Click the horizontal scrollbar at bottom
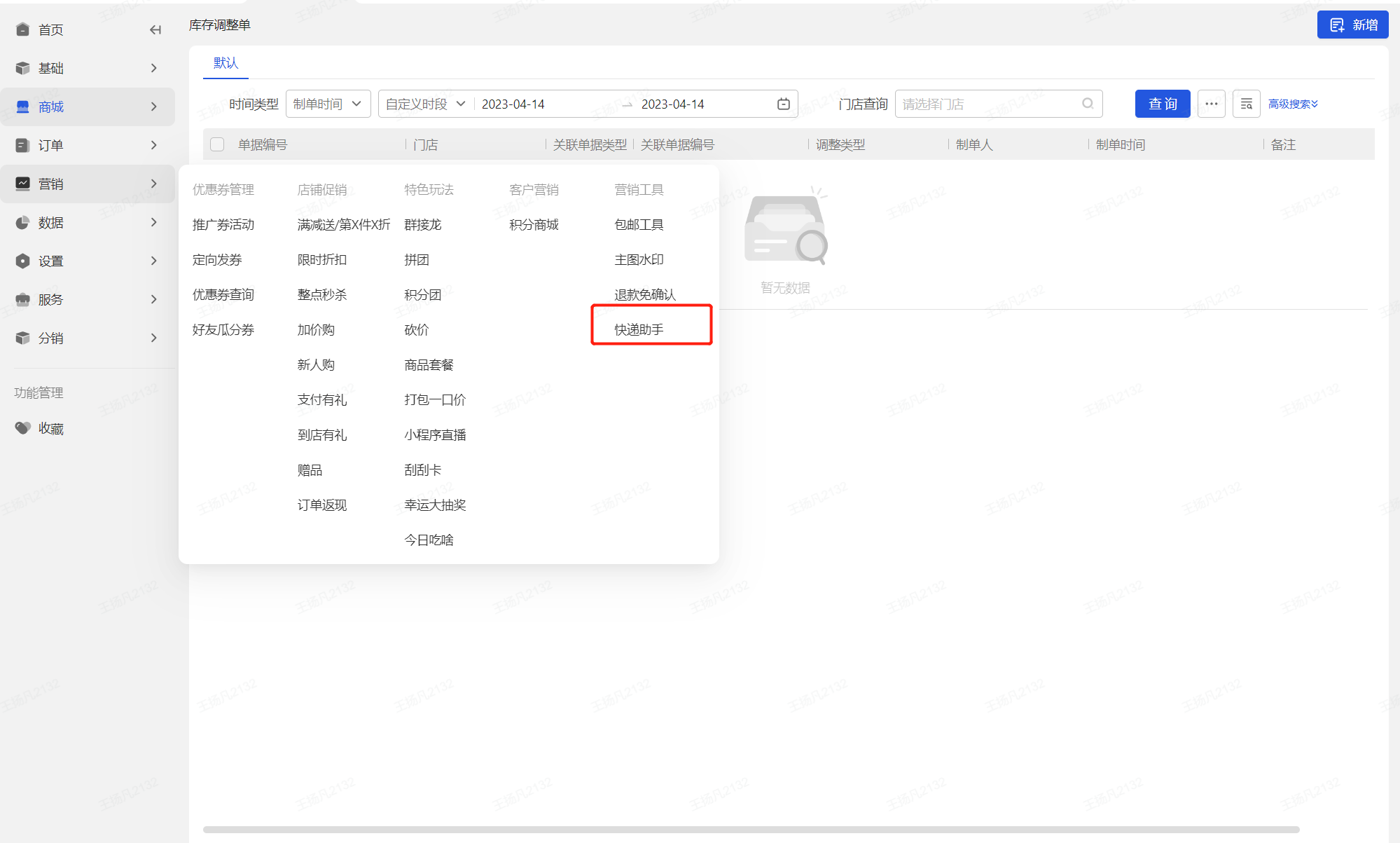Viewport: 1400px width, 843px height. (751, 829)
